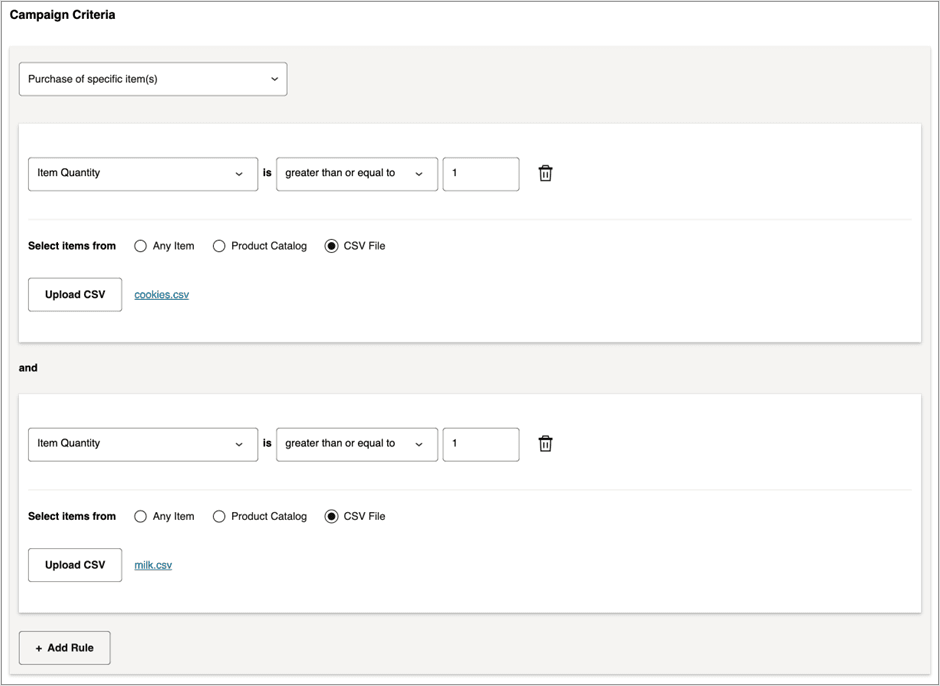Select 'Any Item' radio in first rule
The image size is (940, 686).
141,246
